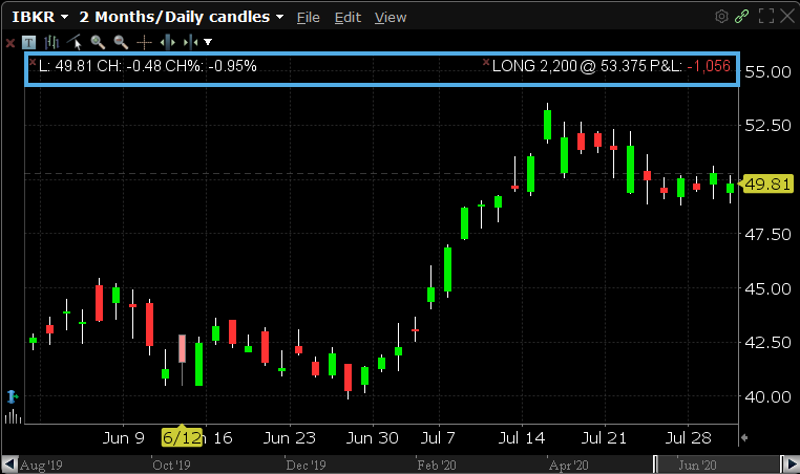
Task: Open chart settings gear icon
Action: (x=721, y=16)
